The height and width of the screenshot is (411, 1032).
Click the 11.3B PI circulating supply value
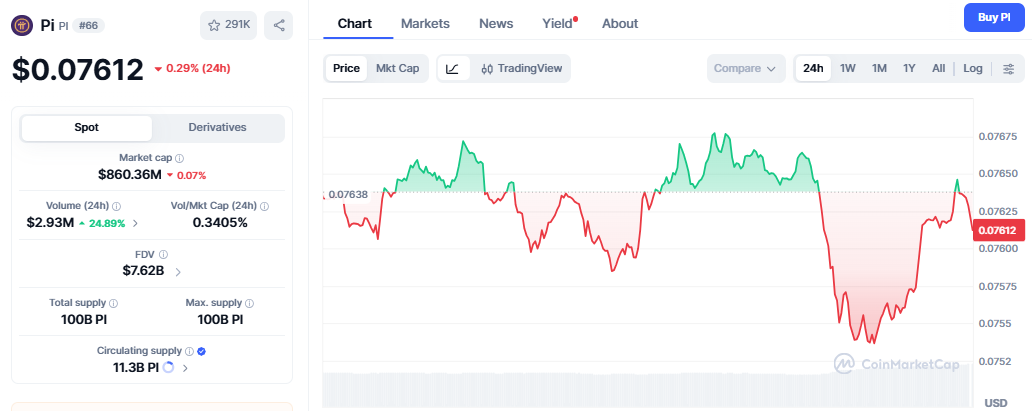[x=136, y=368]
